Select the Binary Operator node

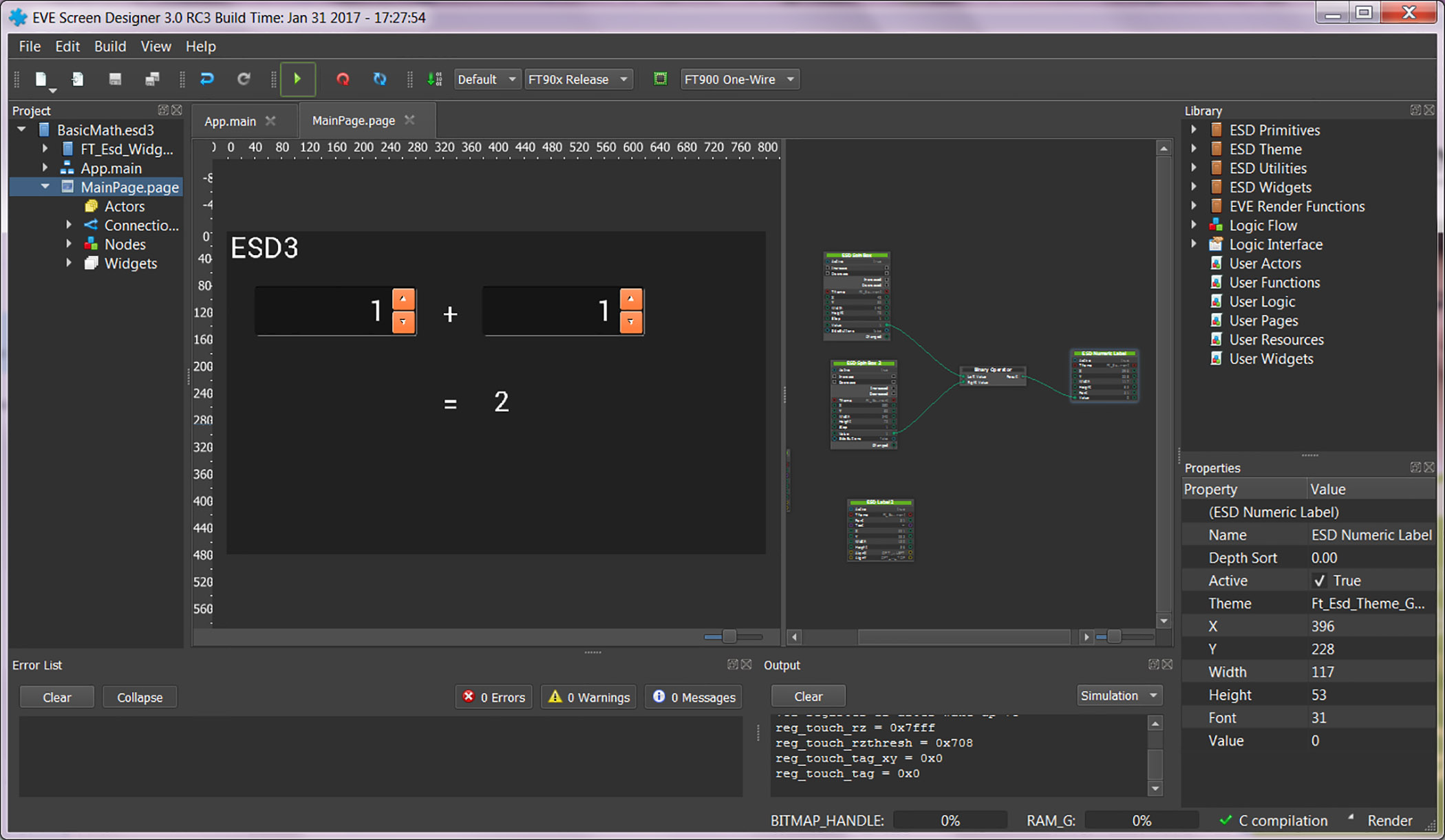pos(992,376)
